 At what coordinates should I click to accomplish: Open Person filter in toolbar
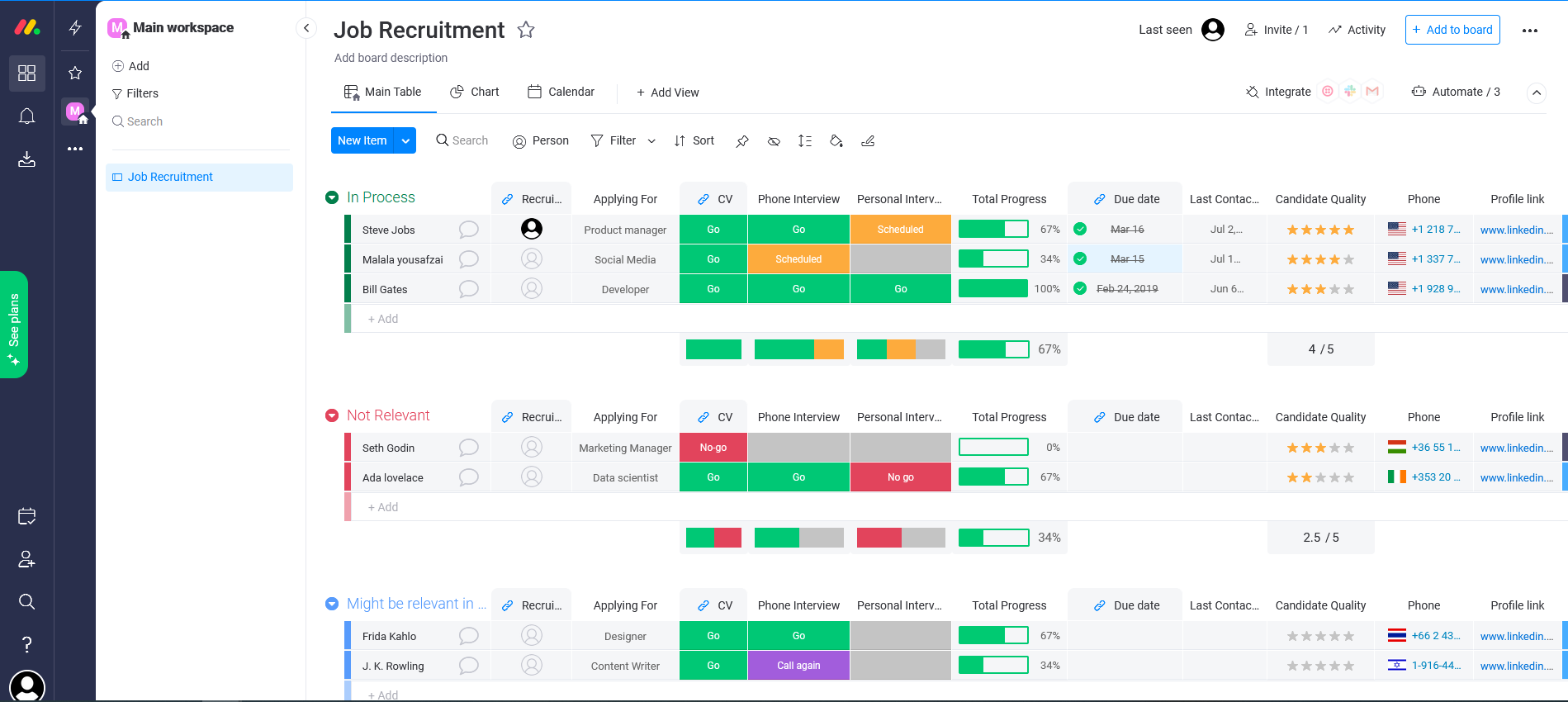coord(541,141)
